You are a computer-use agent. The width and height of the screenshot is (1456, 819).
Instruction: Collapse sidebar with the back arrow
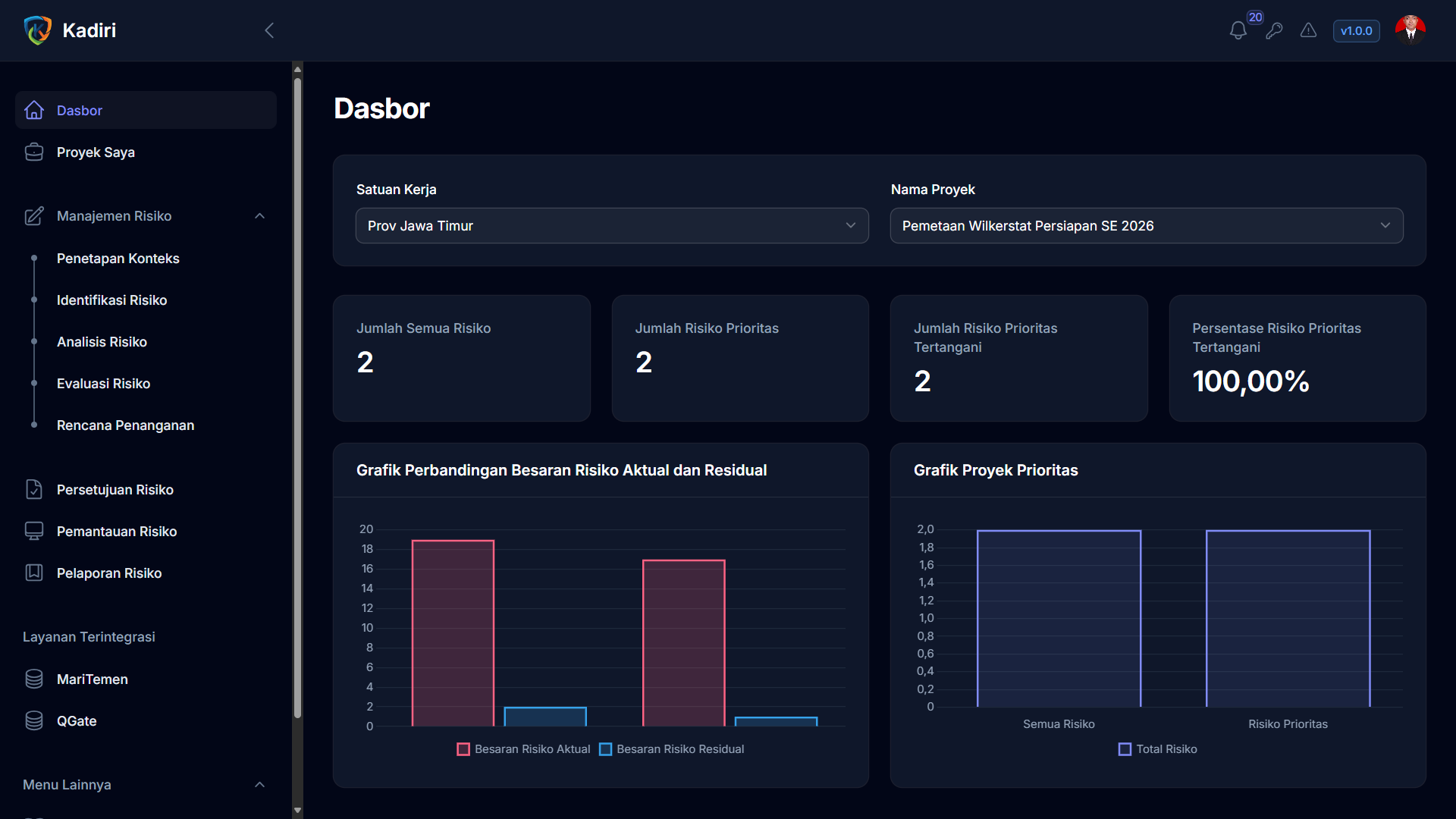click(x=269, y=30)
